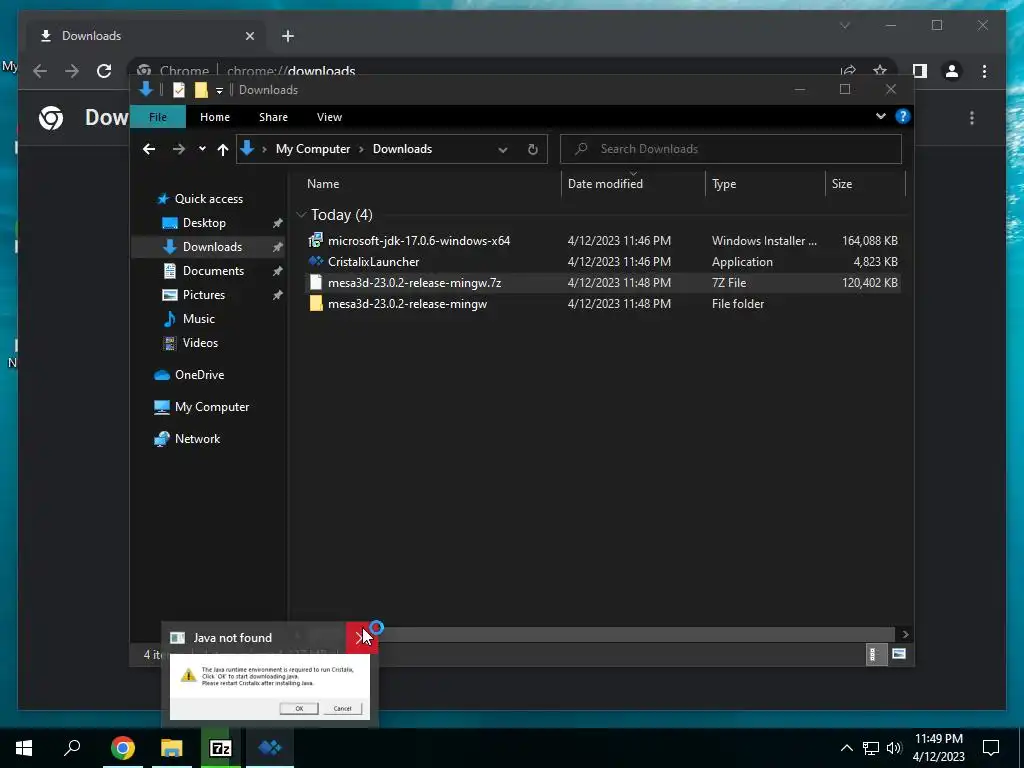
Task: Collapse the Today (4) group
Action: (x=301, y=215)
